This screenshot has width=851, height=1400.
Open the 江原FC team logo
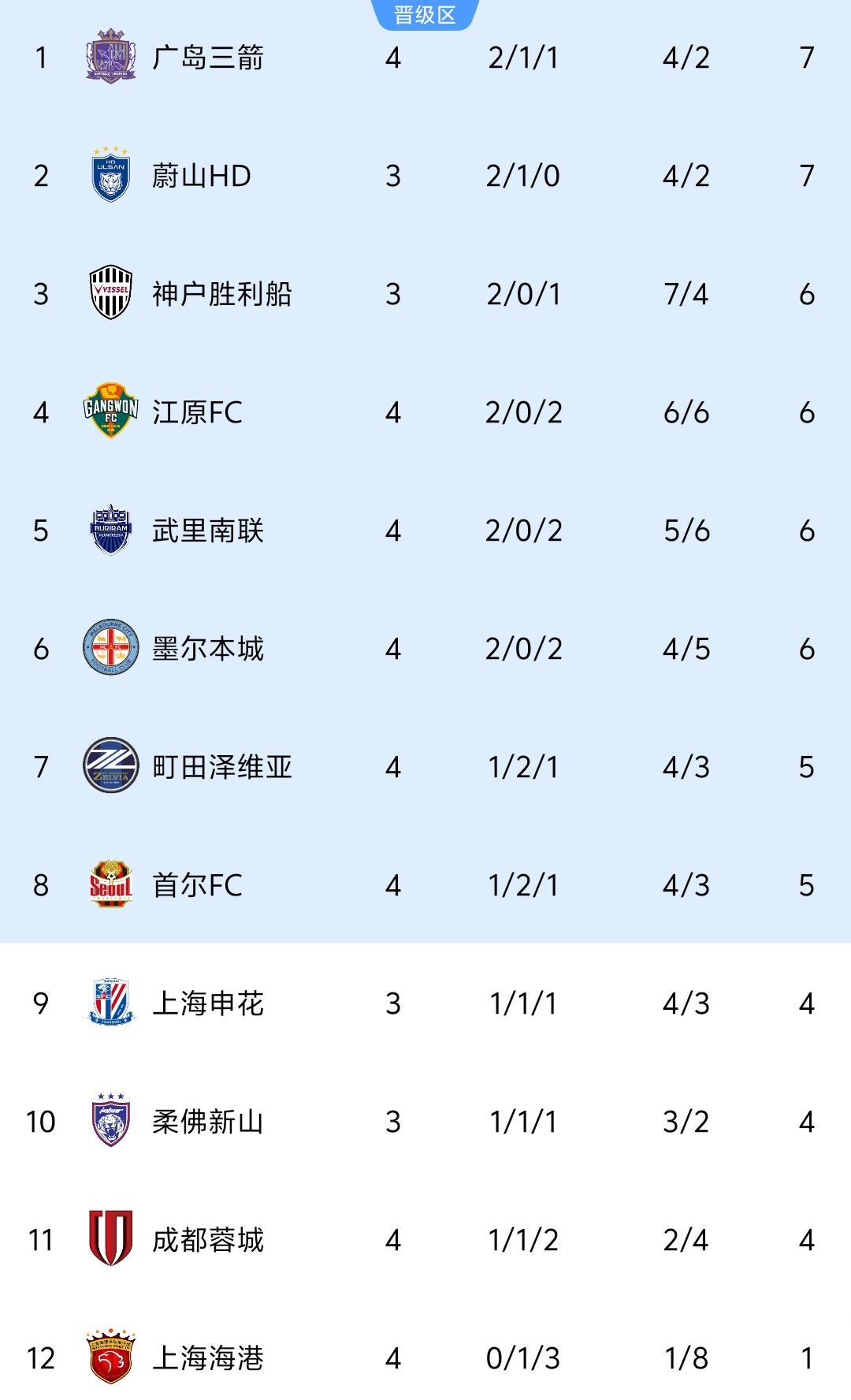pyautogui.click(x=110, y=411)
